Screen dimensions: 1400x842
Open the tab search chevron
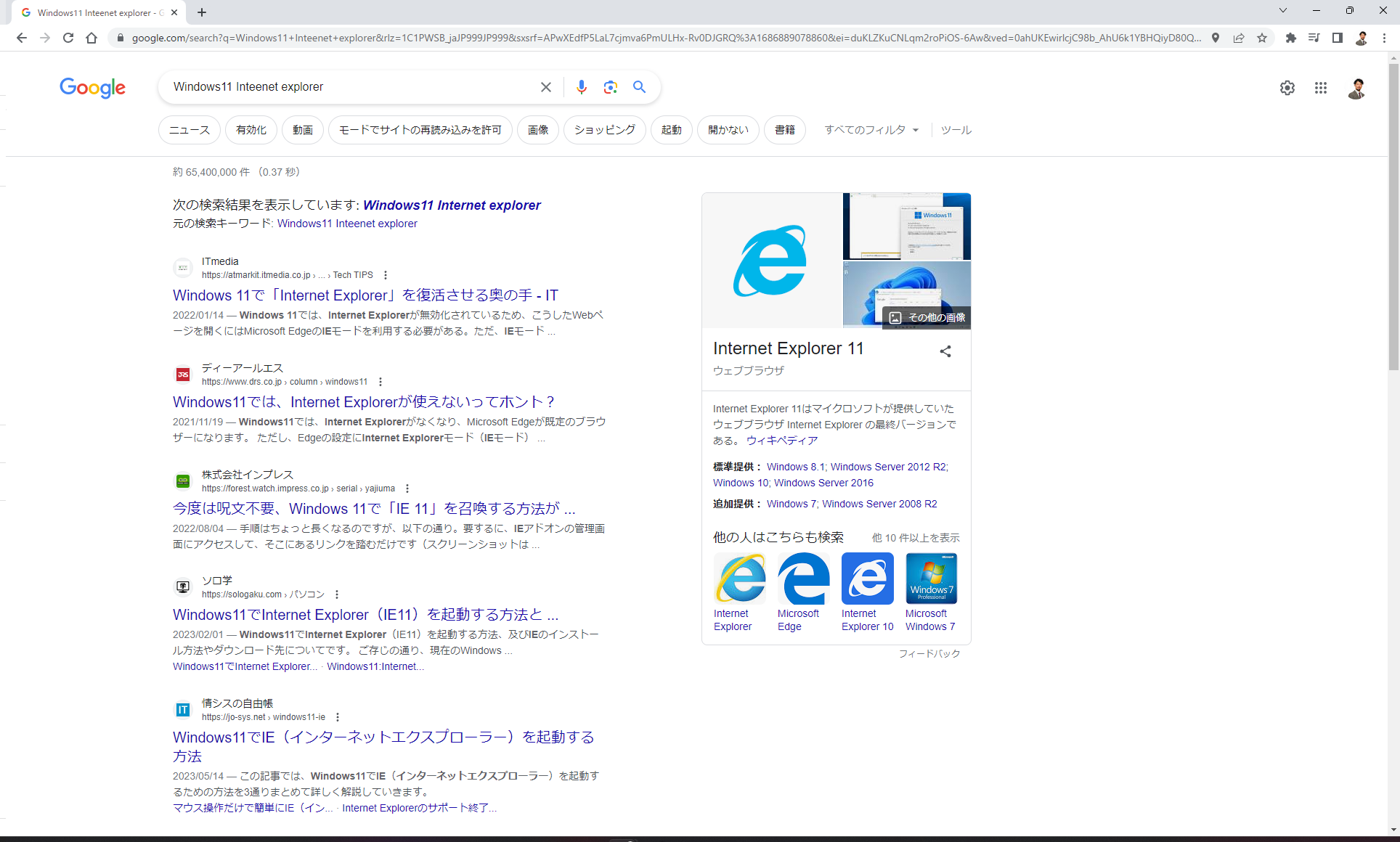tap(1283, 11)
